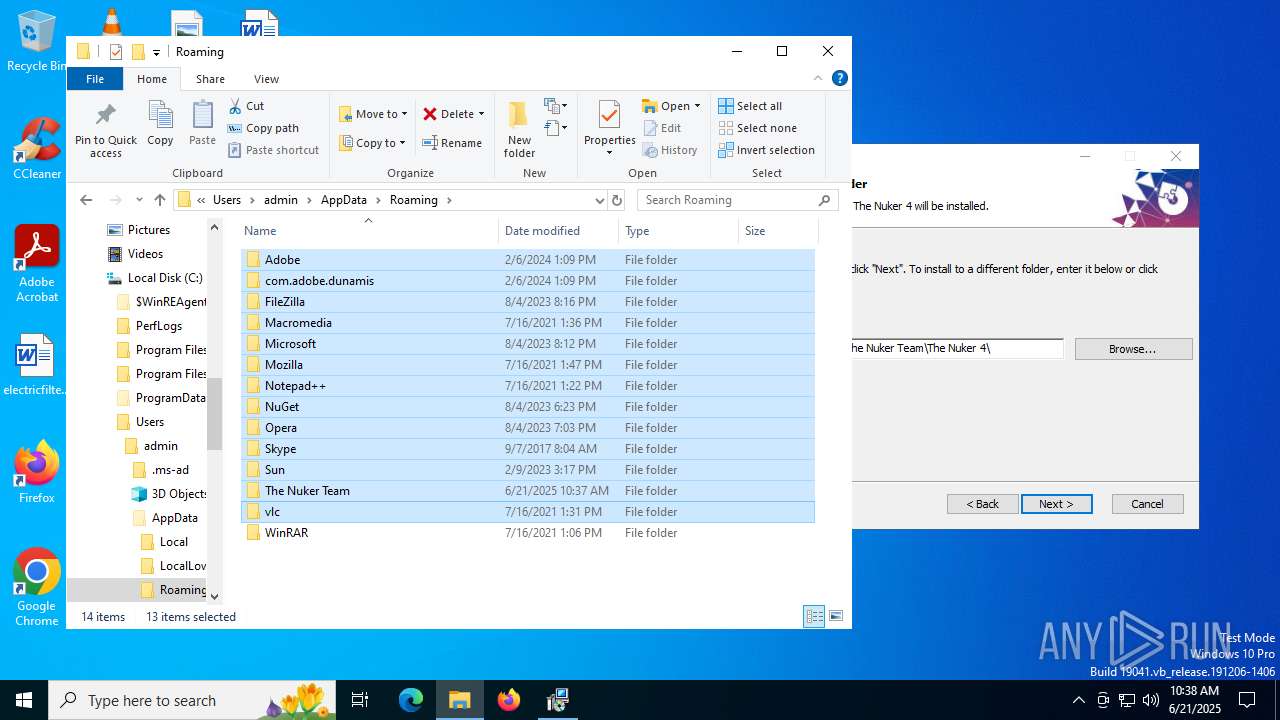Open Copy to dropdown
This screenshot has width=1280, height=720.
click(372, 143)
